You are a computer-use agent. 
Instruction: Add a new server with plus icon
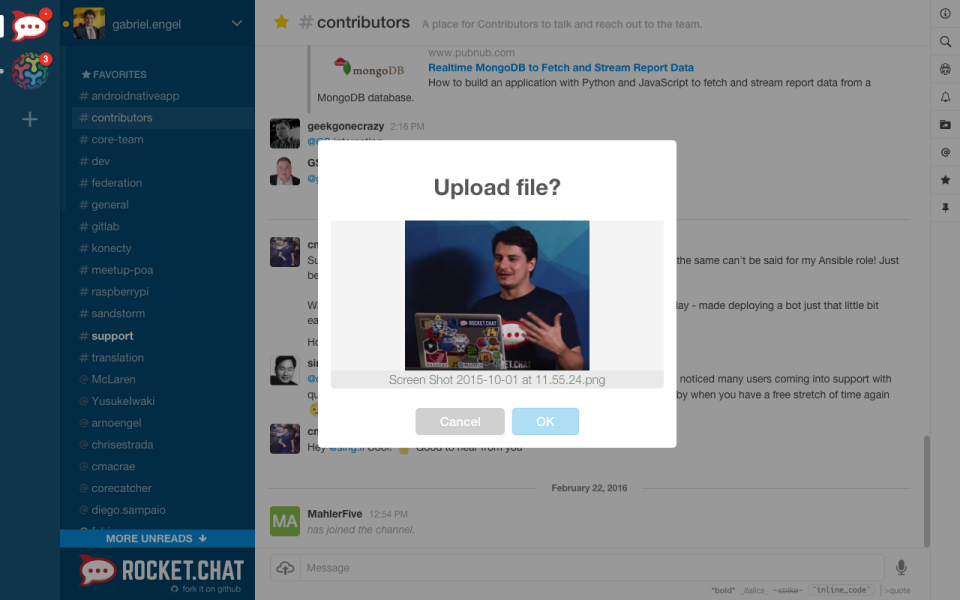(30, 119)
